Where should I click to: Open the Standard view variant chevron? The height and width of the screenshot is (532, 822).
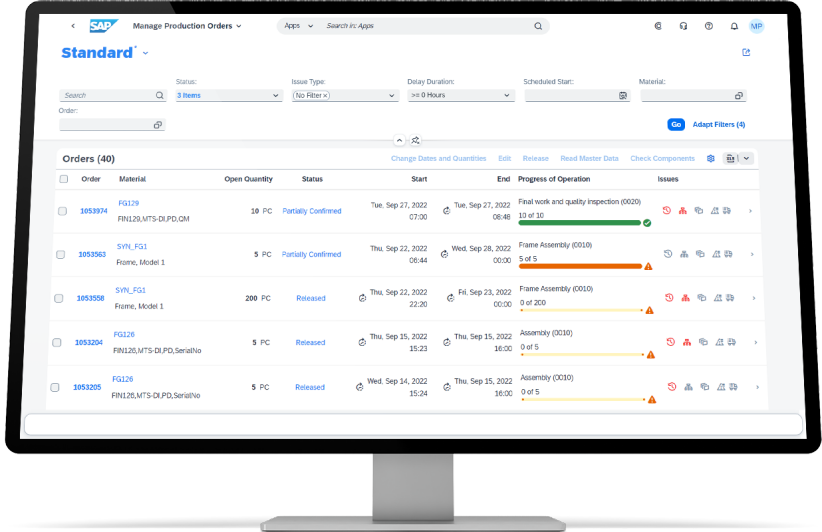[x=146, y=53]
